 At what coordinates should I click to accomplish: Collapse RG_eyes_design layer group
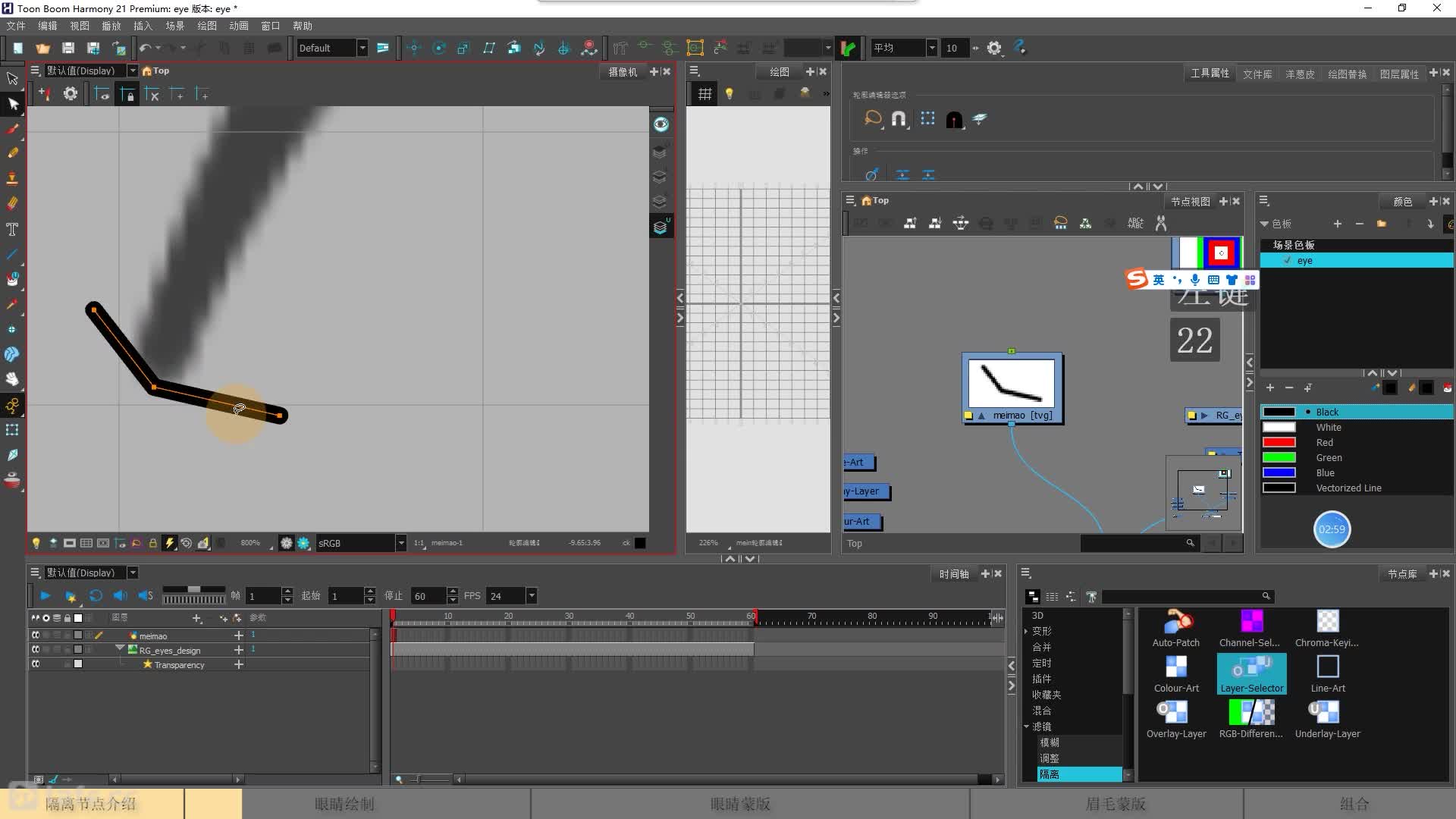(x=120, y=649)
